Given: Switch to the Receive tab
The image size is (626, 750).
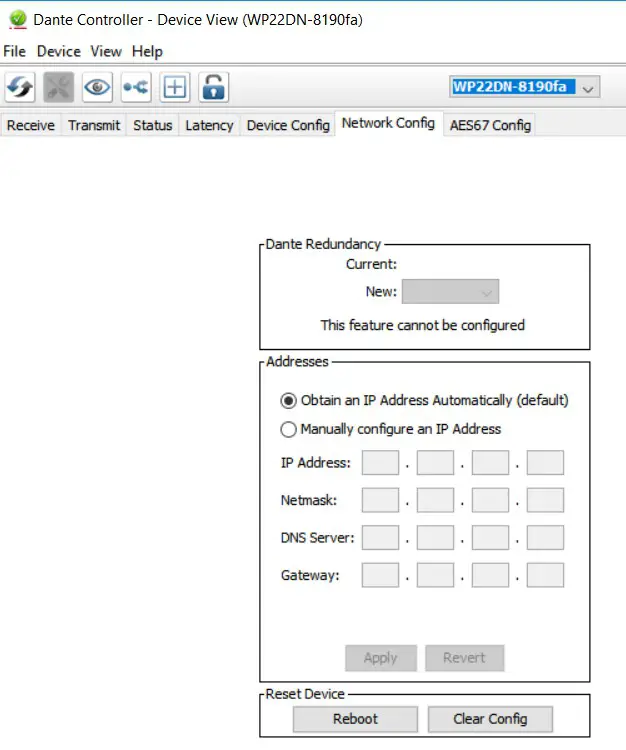Looking at the screenshot, I should point(31,125).
